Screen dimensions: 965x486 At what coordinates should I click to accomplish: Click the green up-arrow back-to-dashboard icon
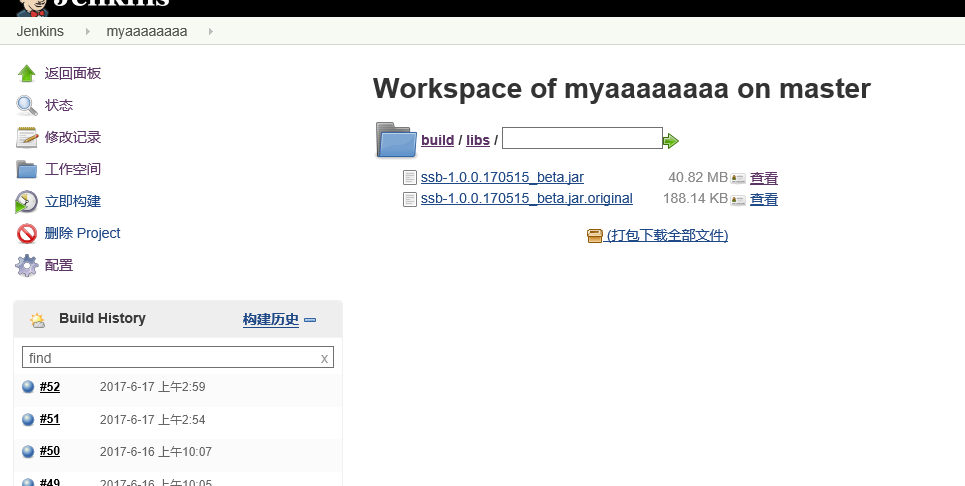tap(27, 74)
